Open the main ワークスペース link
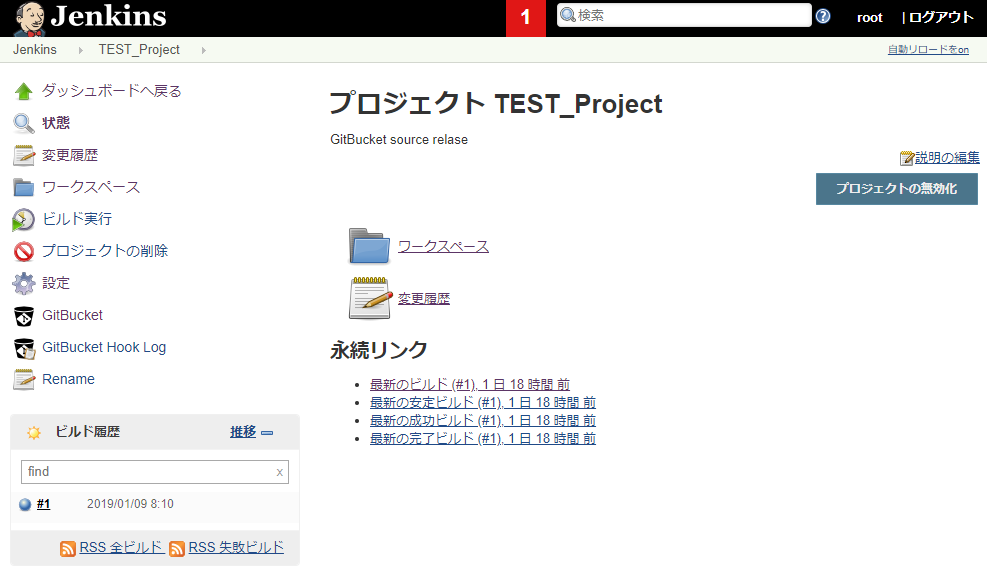 (443, 246)
